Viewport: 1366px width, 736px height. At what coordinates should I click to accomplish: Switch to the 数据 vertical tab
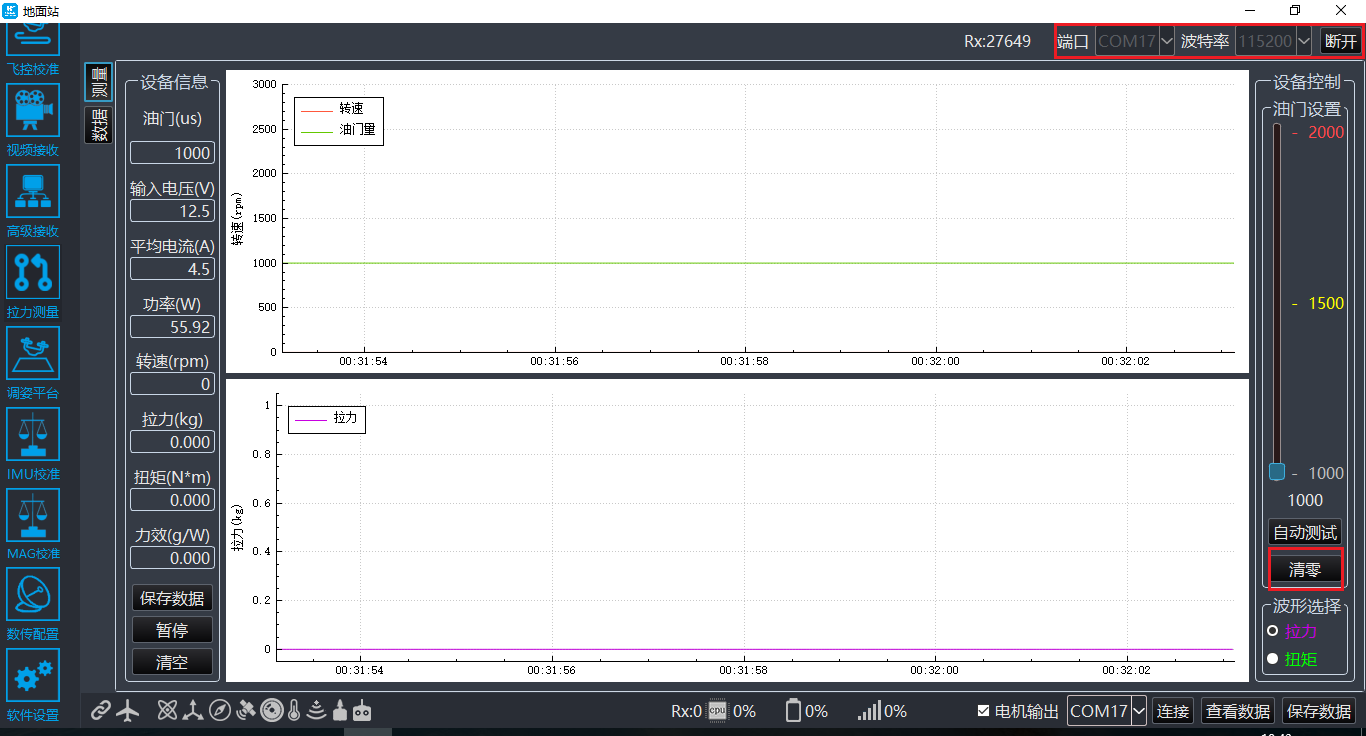tap(98, 125)
